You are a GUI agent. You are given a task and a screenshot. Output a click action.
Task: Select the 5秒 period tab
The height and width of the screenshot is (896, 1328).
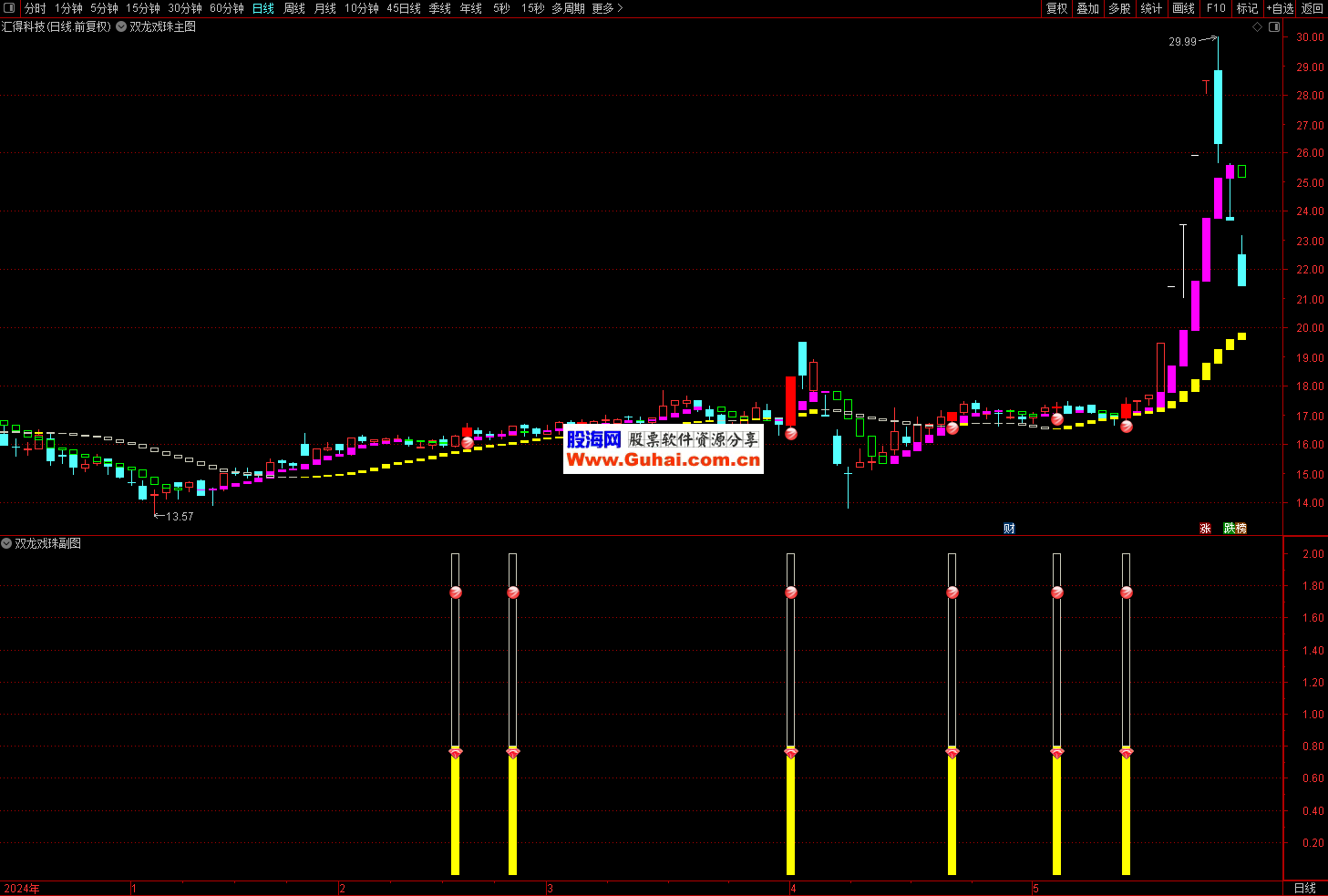(501, 8)
